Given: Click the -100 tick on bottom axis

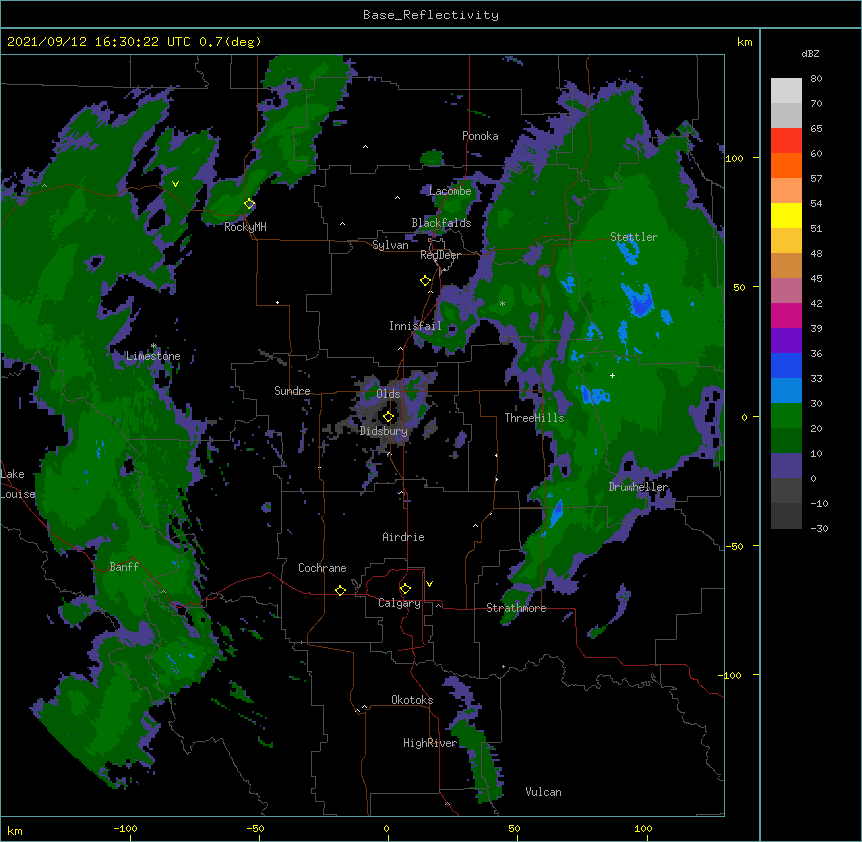Looking at the screenshot, I should click(126, 828).
